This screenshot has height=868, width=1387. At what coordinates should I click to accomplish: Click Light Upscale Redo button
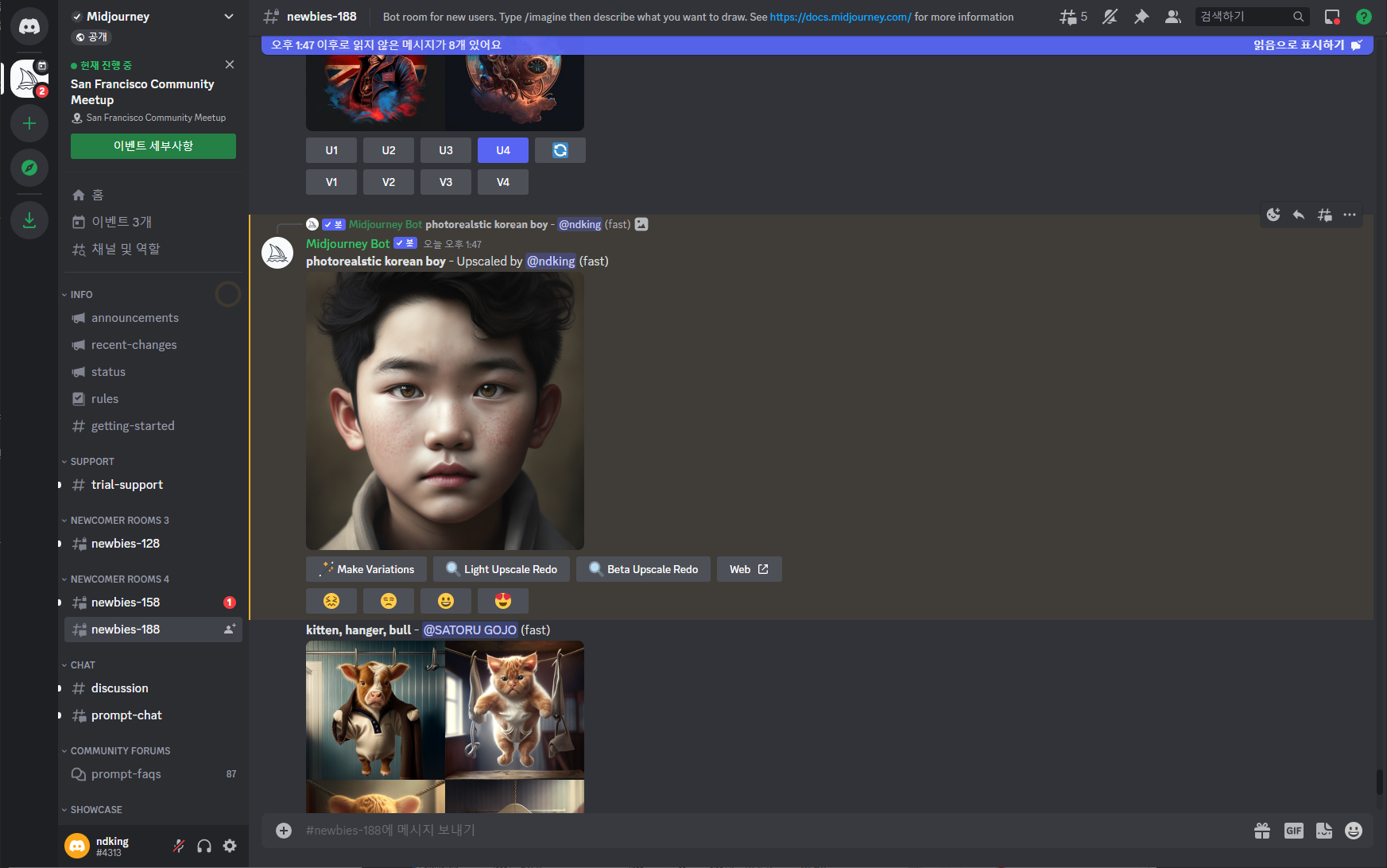click(x=502, y=569)
